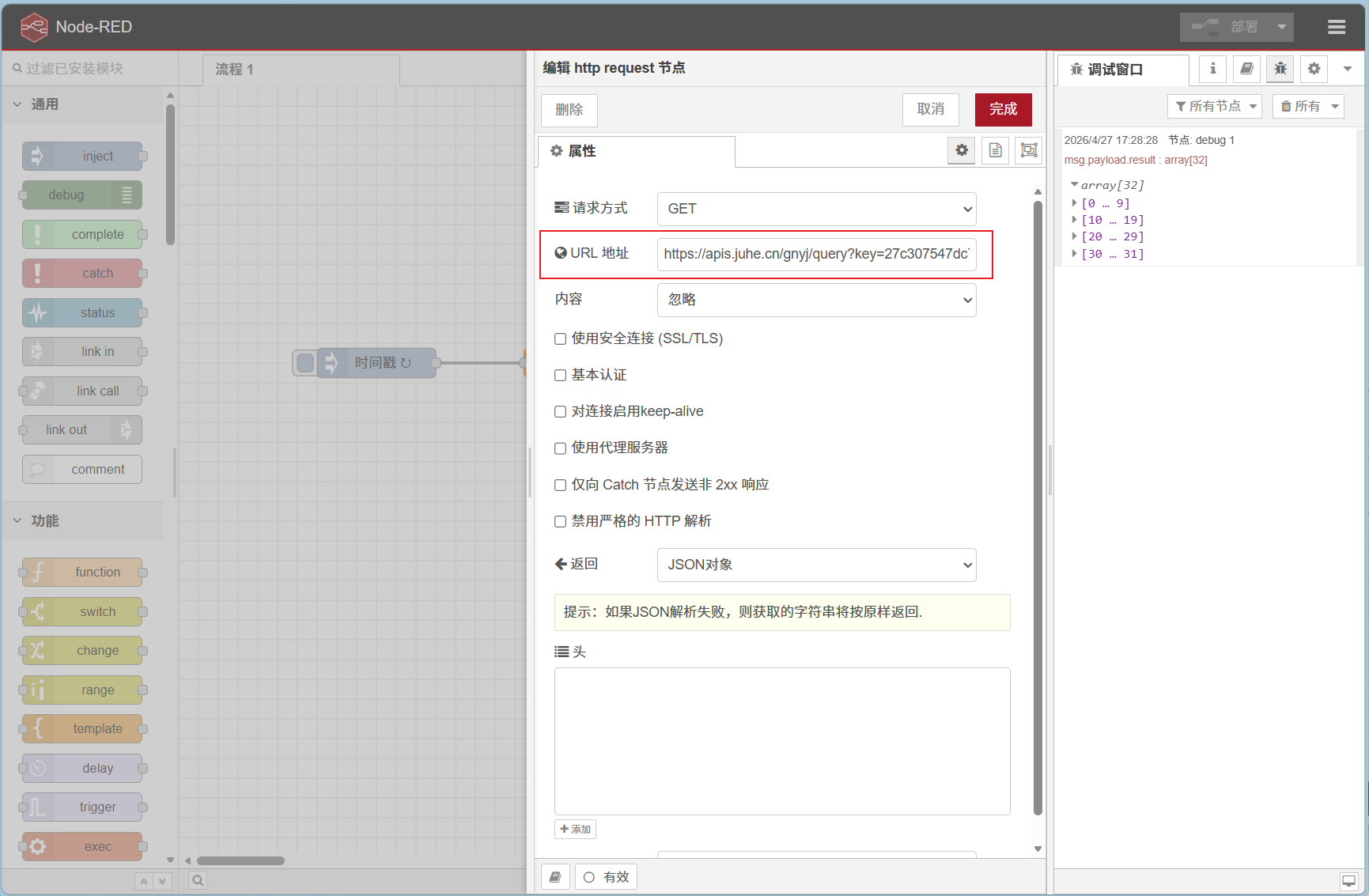Pick the status node from the palette
Viewport: 1369px width, 896px height.
click(x=82, y=313)
